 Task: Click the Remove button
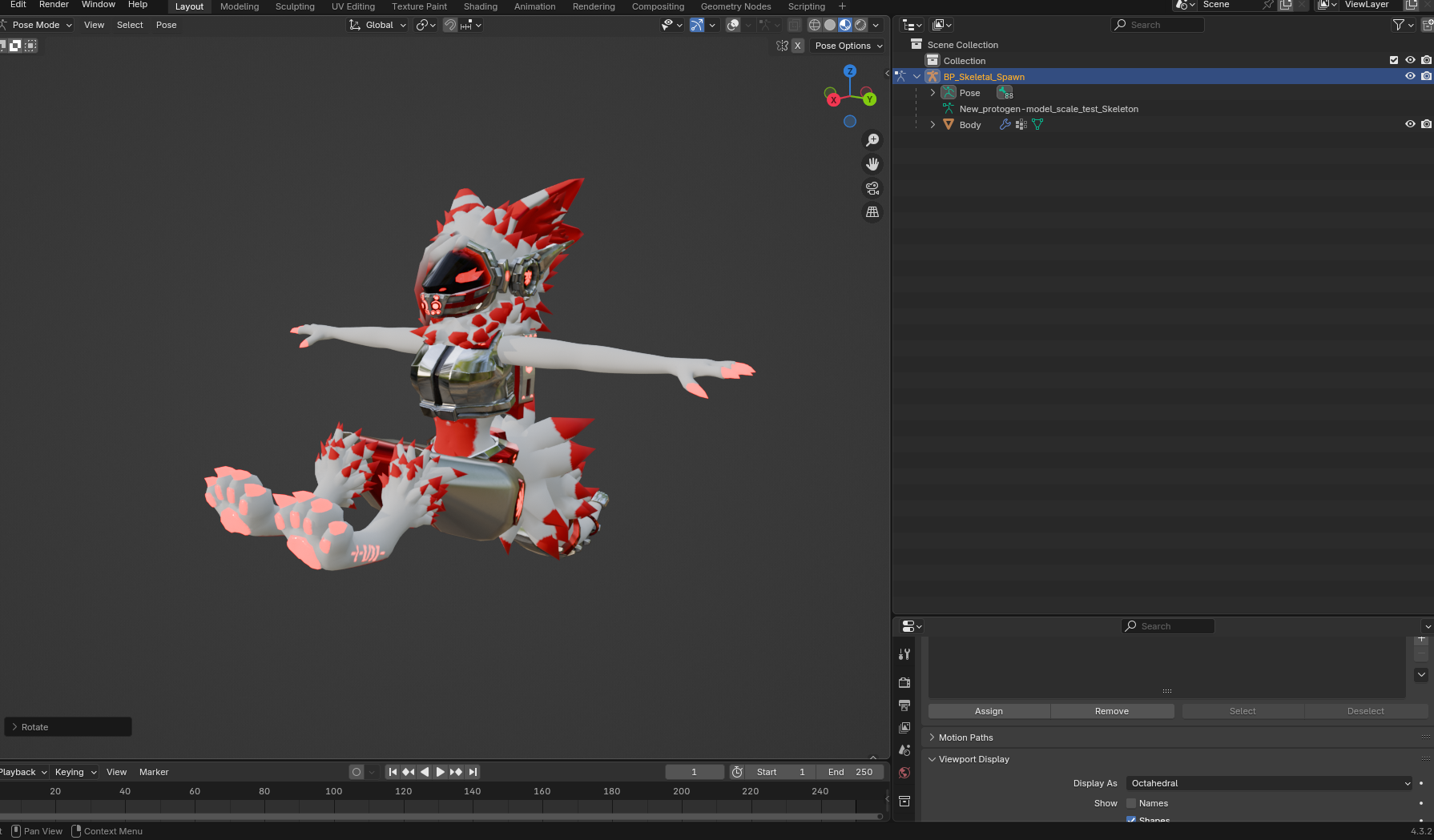1112,711
